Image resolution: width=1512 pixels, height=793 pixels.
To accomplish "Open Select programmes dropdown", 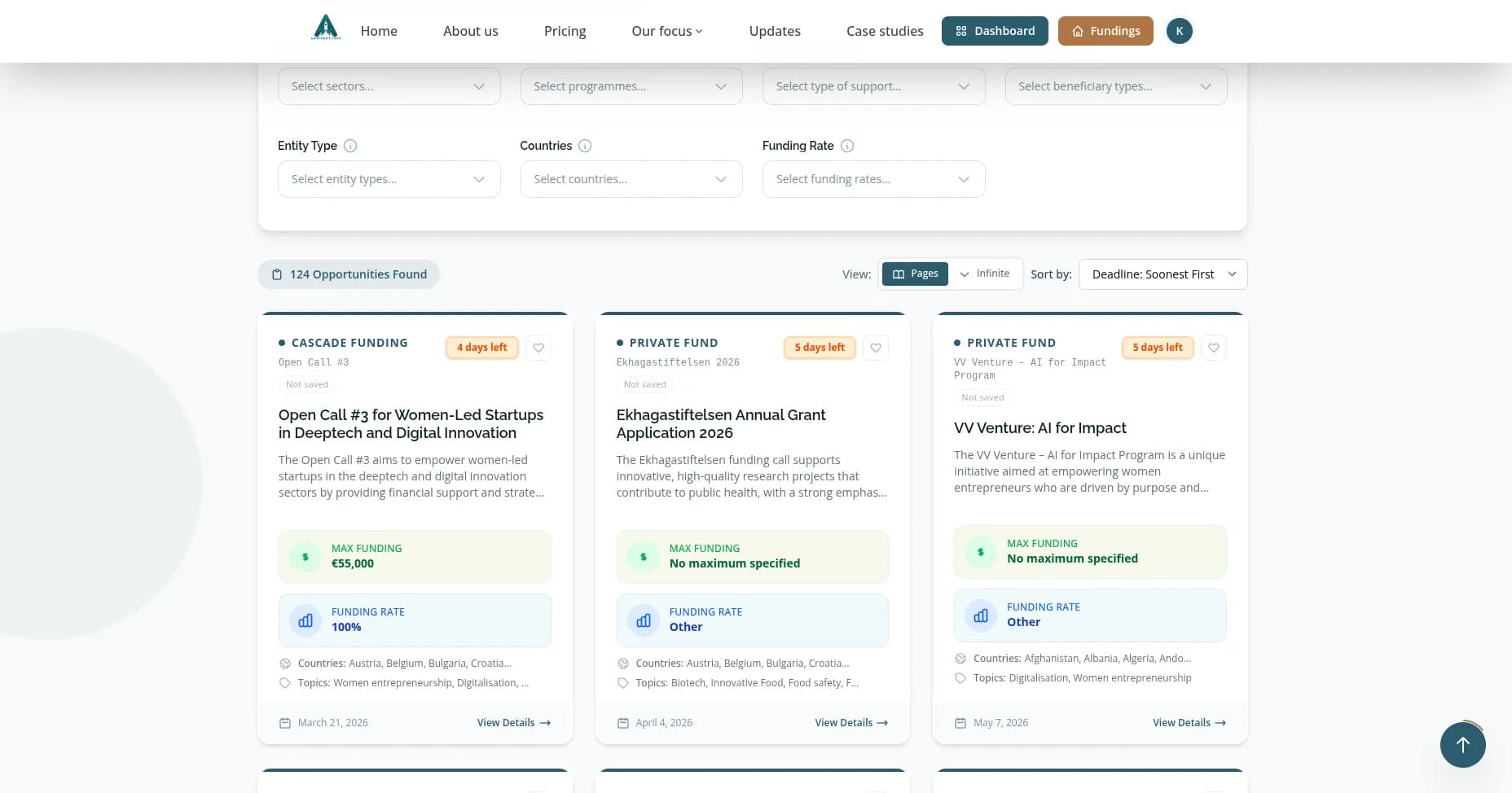I will point(631,86).
